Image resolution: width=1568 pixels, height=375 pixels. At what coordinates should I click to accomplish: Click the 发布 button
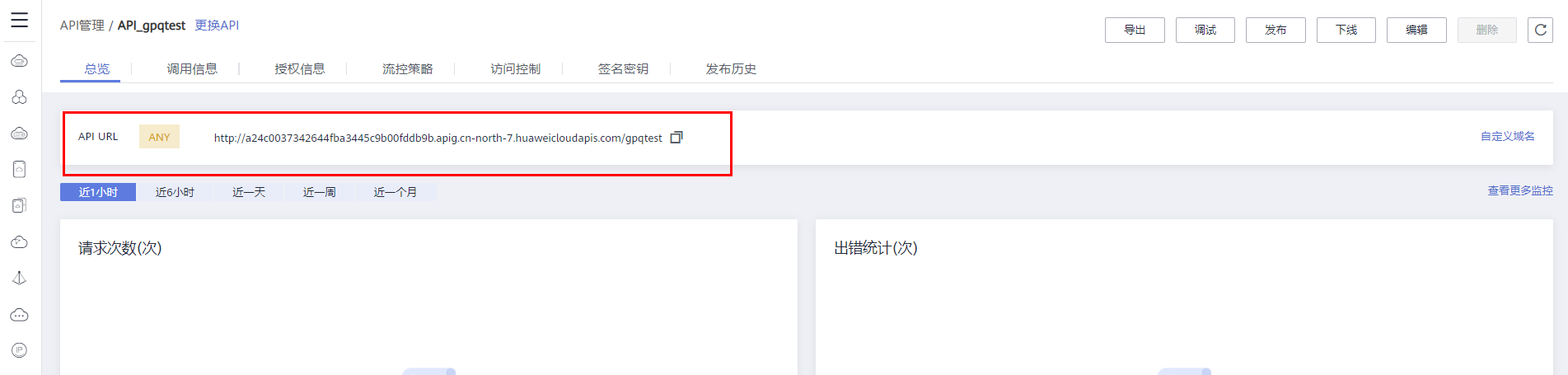coord(1275,30)
